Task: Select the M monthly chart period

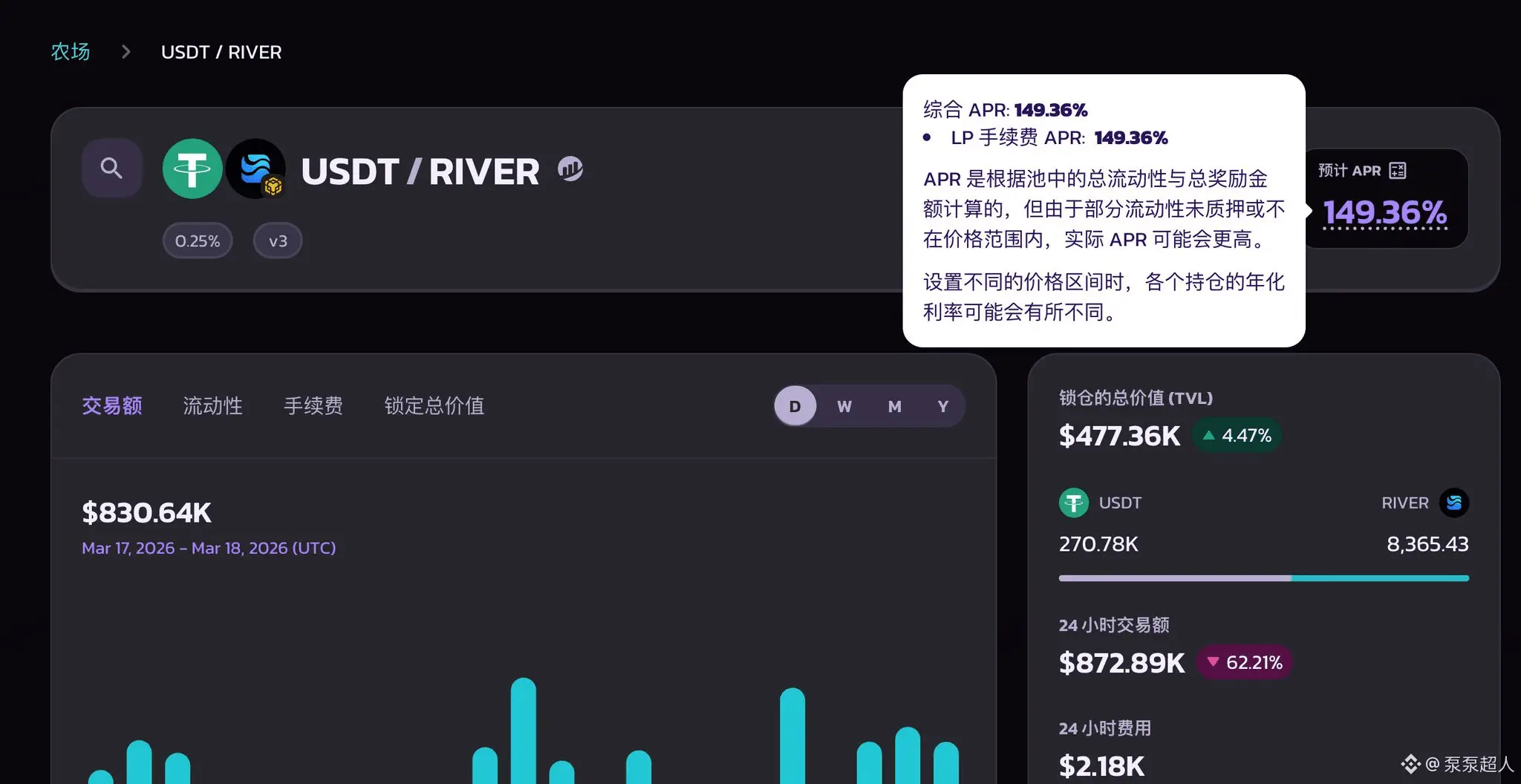Action: coord(894,406)
